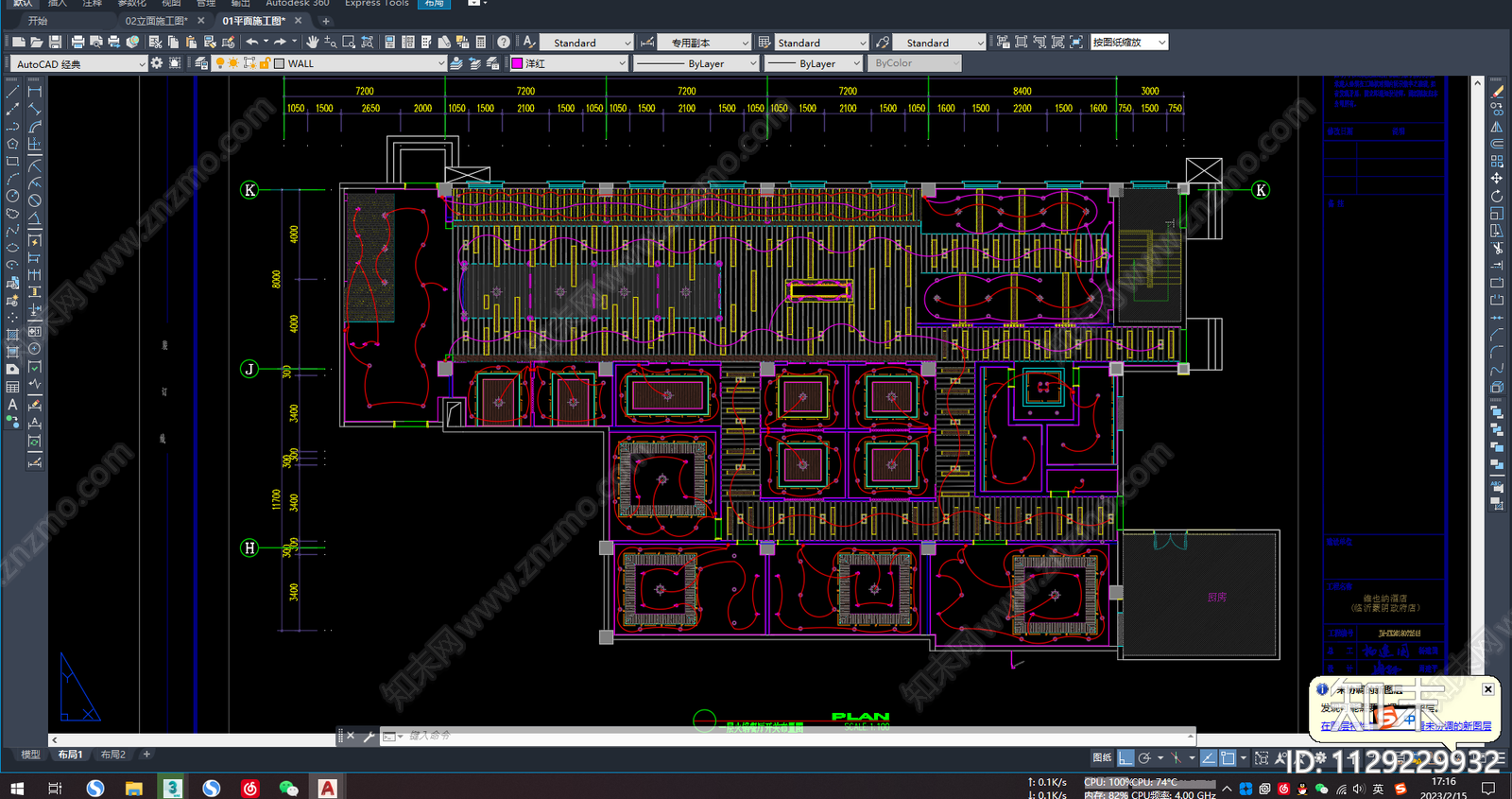Viewport: 1512px width, 799px height.
Task: Open the Autodesk 360 ribbon tab
Action: tap(298, 4)
